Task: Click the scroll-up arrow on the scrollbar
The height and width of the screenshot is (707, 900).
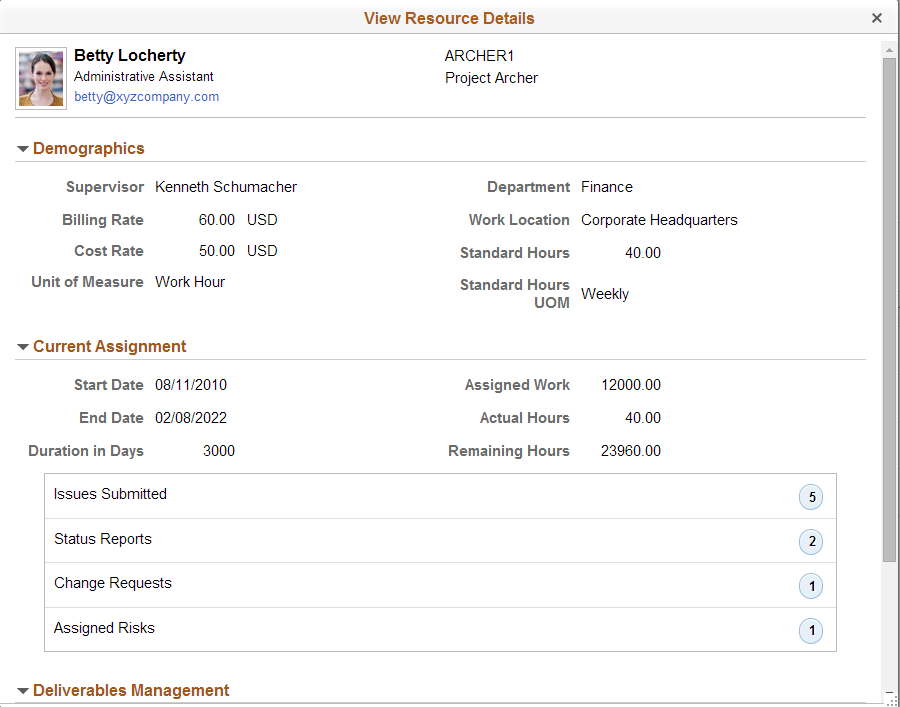Action: [888, 48]
